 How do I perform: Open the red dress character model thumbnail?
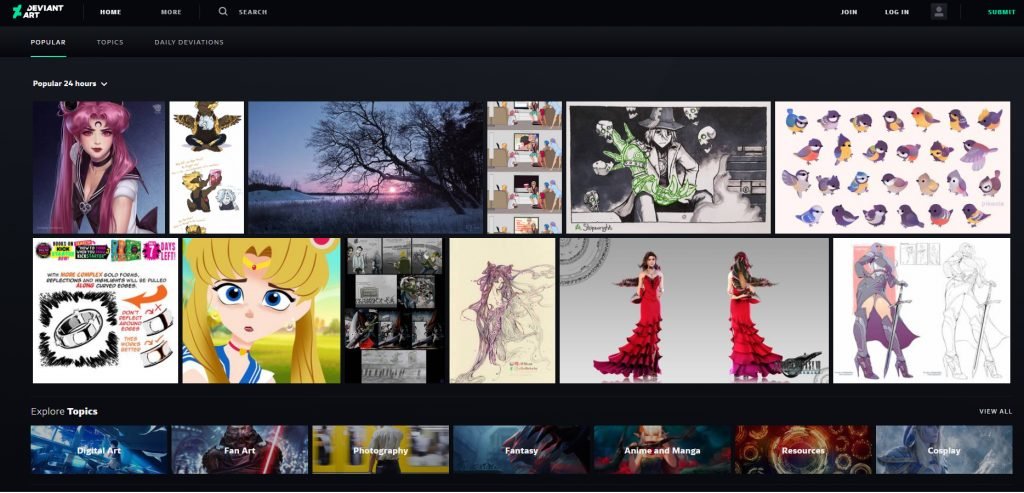tap(694, 310)
